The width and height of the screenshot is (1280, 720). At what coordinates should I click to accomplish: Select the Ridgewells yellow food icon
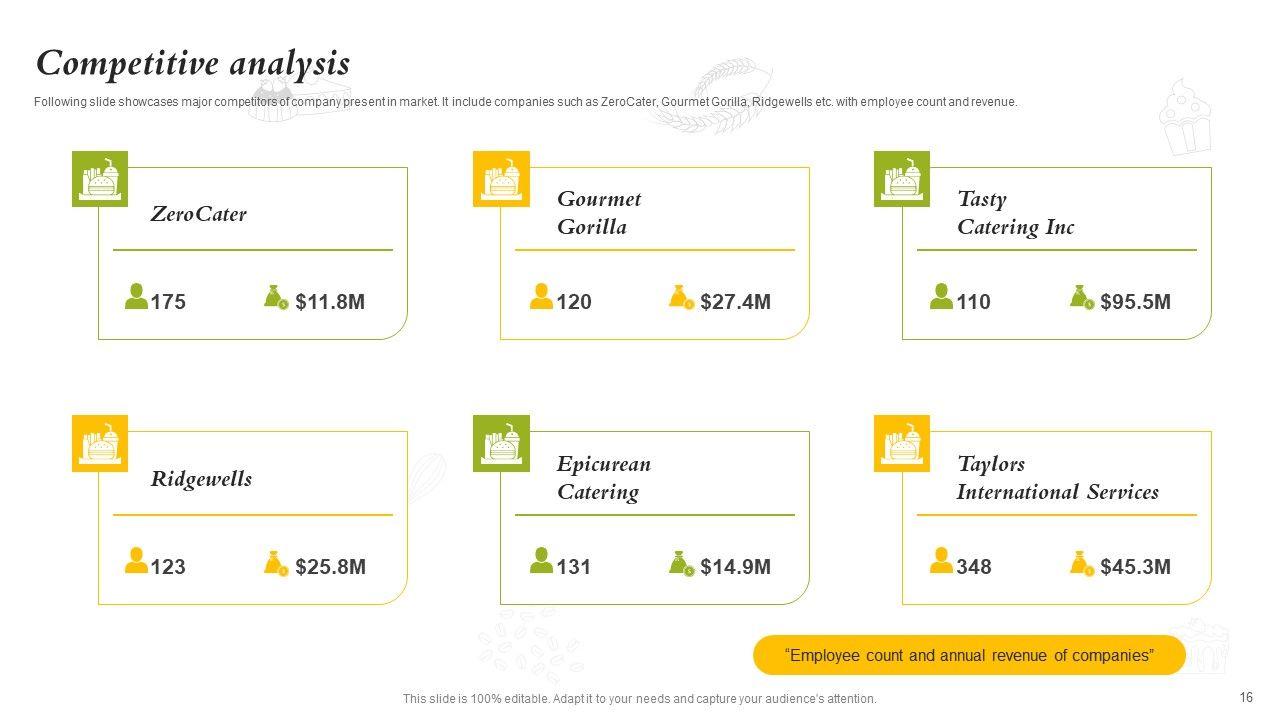100,443
